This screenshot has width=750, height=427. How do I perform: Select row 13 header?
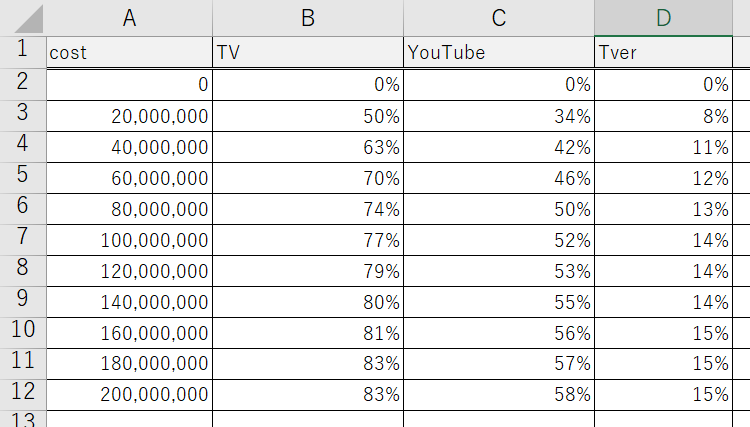(x=22, y=418)
